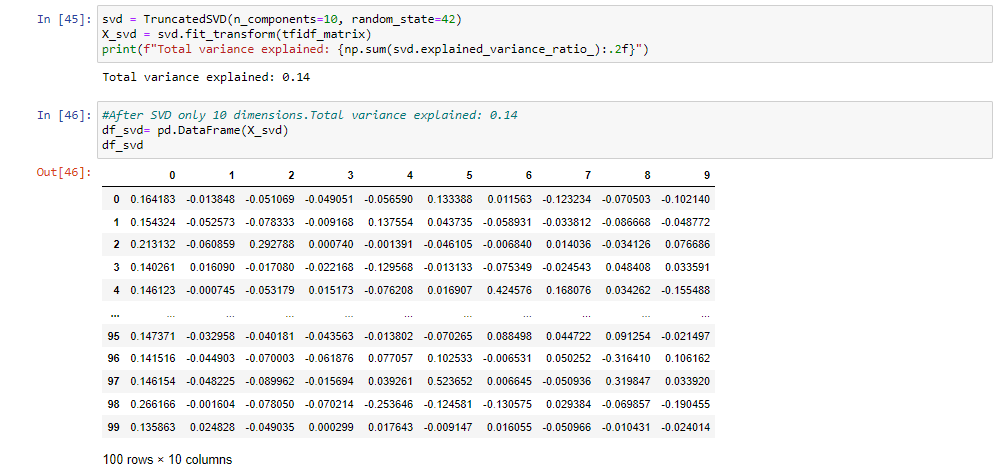Click column header 9
This screenshot has height=472, width=998.
coord(707,175)
